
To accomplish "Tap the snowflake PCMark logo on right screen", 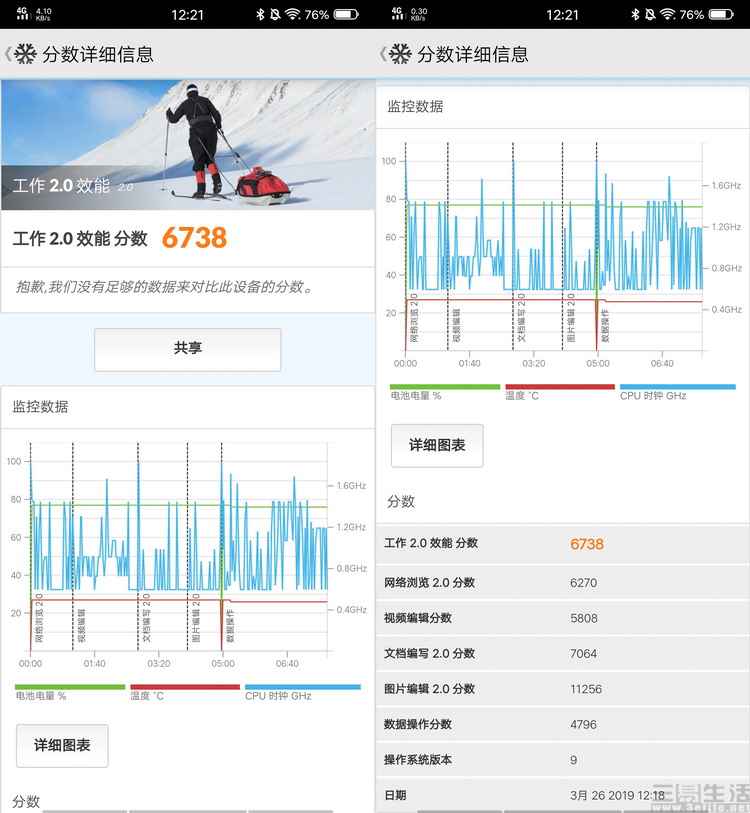I will [400, 54].
